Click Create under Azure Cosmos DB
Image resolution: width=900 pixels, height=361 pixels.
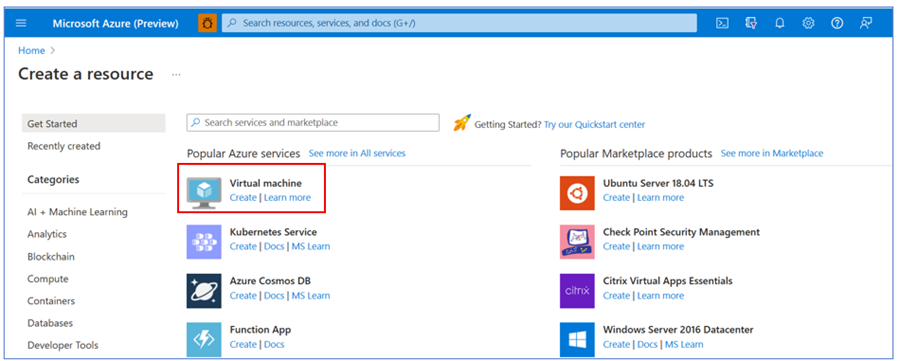pyautogui.click(x=243, y=296)
